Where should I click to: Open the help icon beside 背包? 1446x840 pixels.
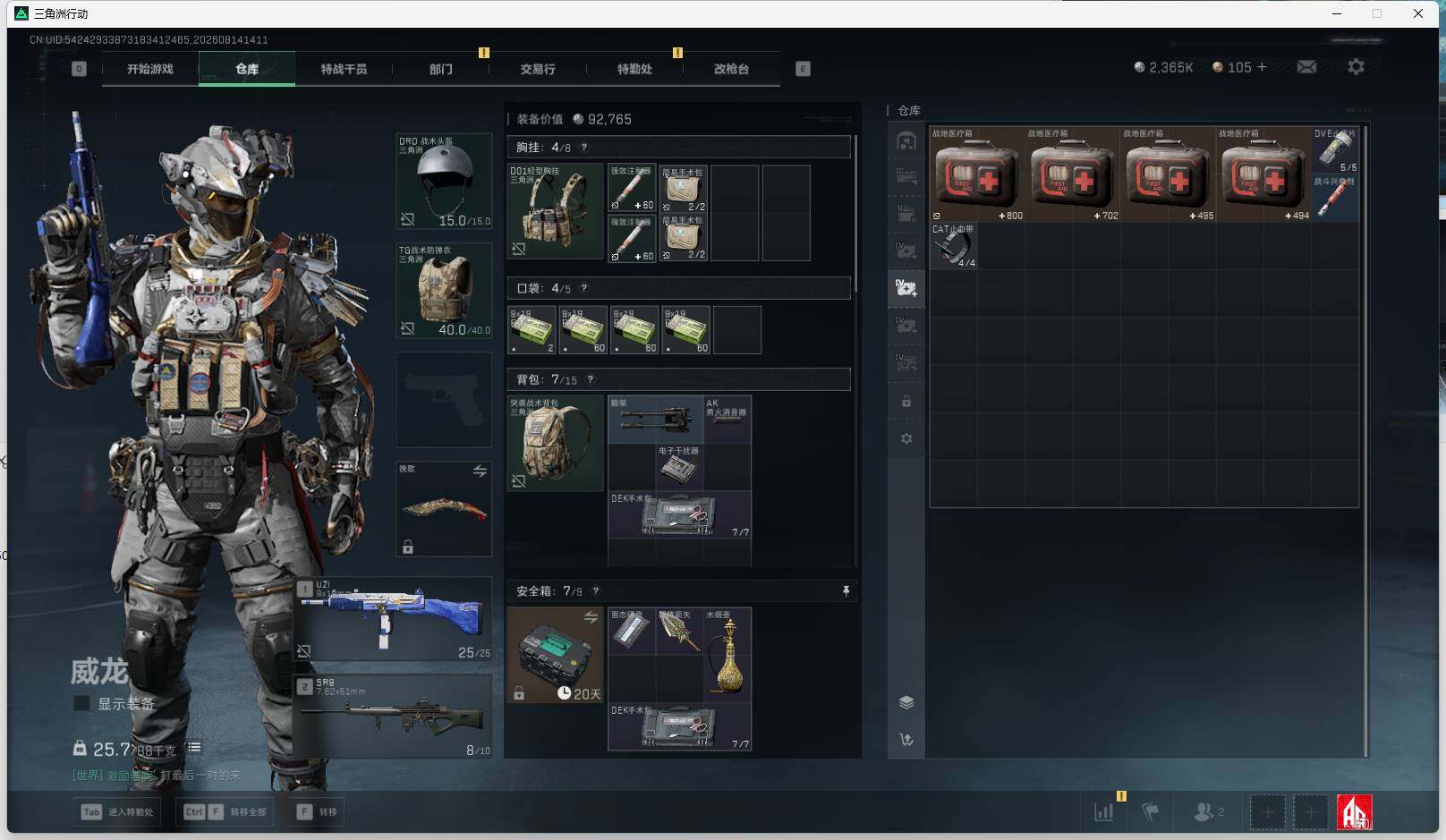590,379
